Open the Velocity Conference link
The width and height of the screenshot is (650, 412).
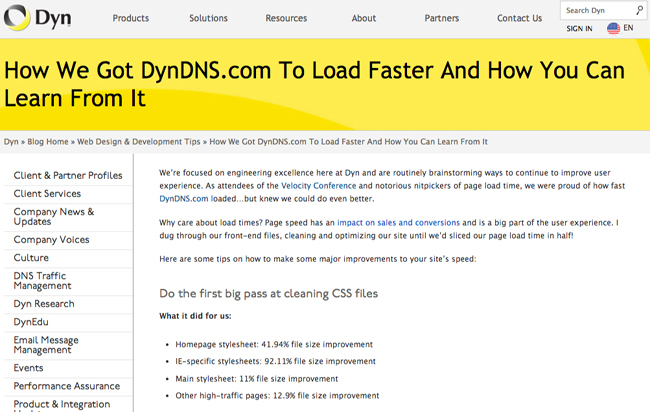click(x=319, y=186)
